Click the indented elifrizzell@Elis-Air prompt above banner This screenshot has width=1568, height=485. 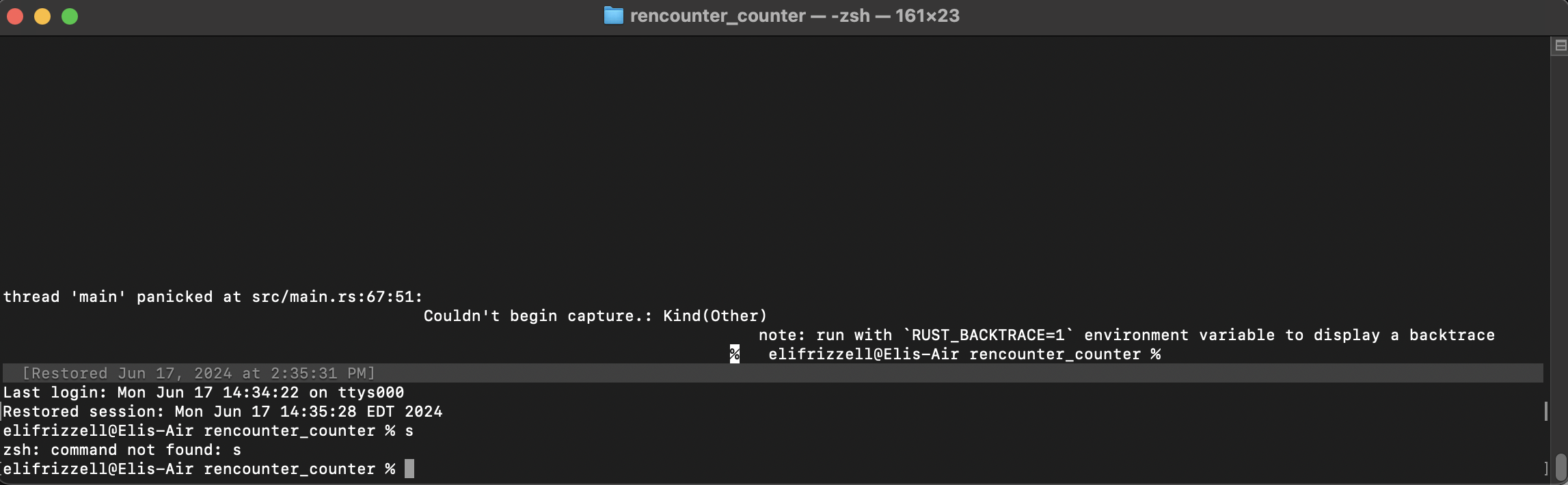pyautogui.click(x=964, y=354)
